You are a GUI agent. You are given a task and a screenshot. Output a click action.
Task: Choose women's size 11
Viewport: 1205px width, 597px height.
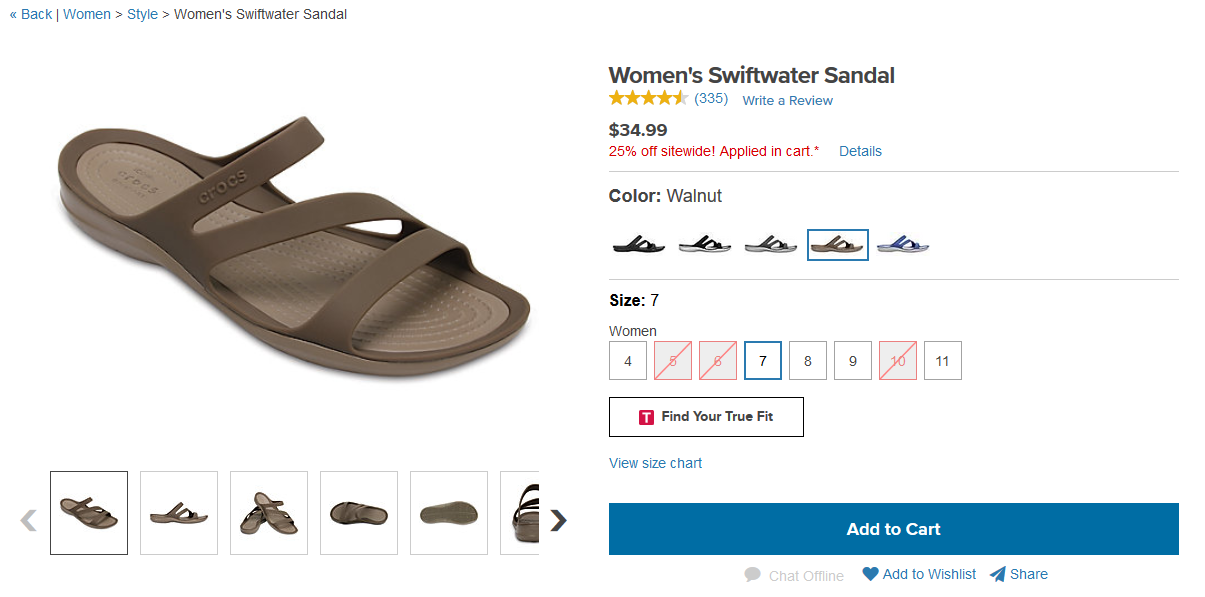pos(943,361)
